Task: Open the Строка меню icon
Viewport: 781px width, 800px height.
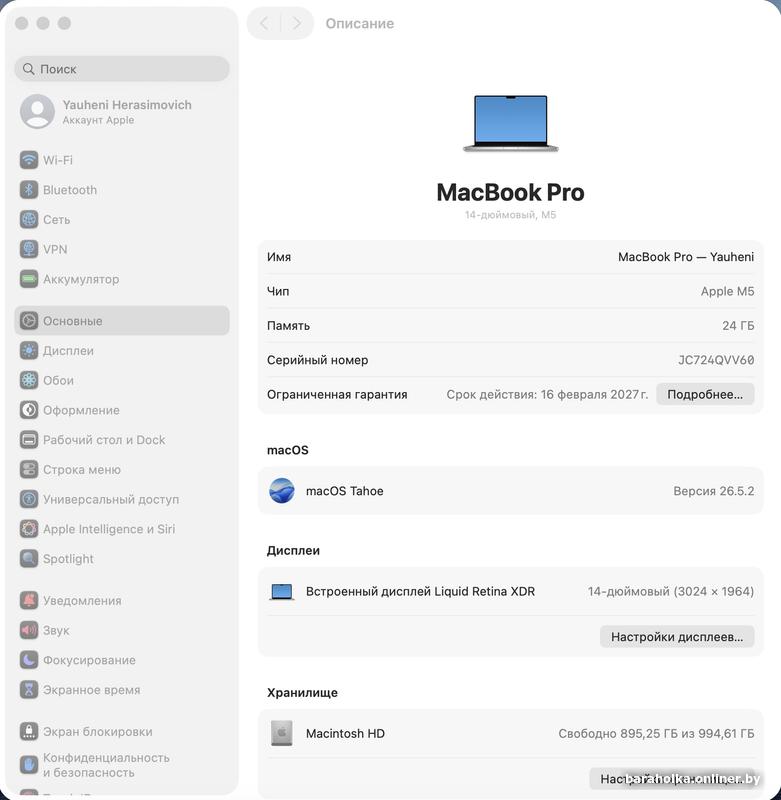Action: tap(29, 469)
